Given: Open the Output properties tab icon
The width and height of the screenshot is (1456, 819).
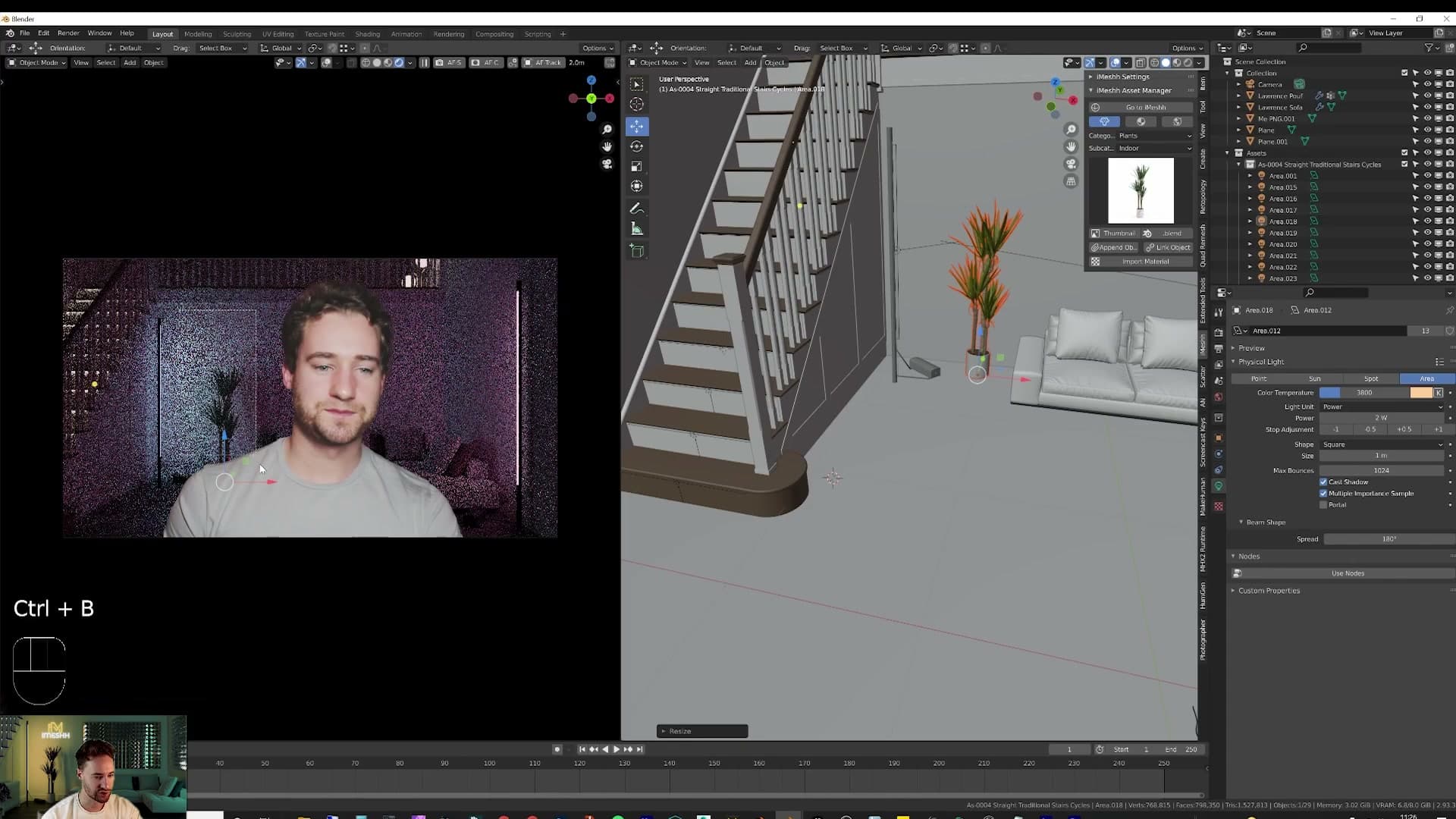Looking at the screenshot, I should (1219, 348).
